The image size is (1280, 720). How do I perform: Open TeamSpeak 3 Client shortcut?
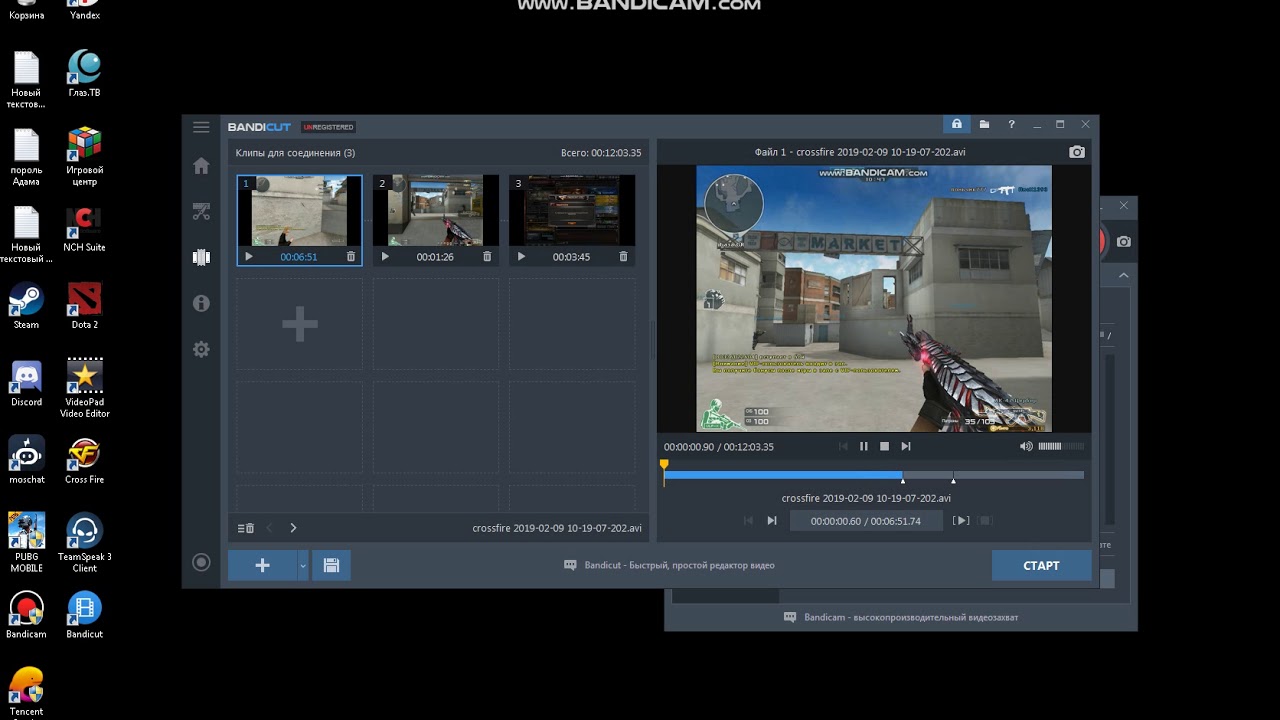[x=85, y=544]
